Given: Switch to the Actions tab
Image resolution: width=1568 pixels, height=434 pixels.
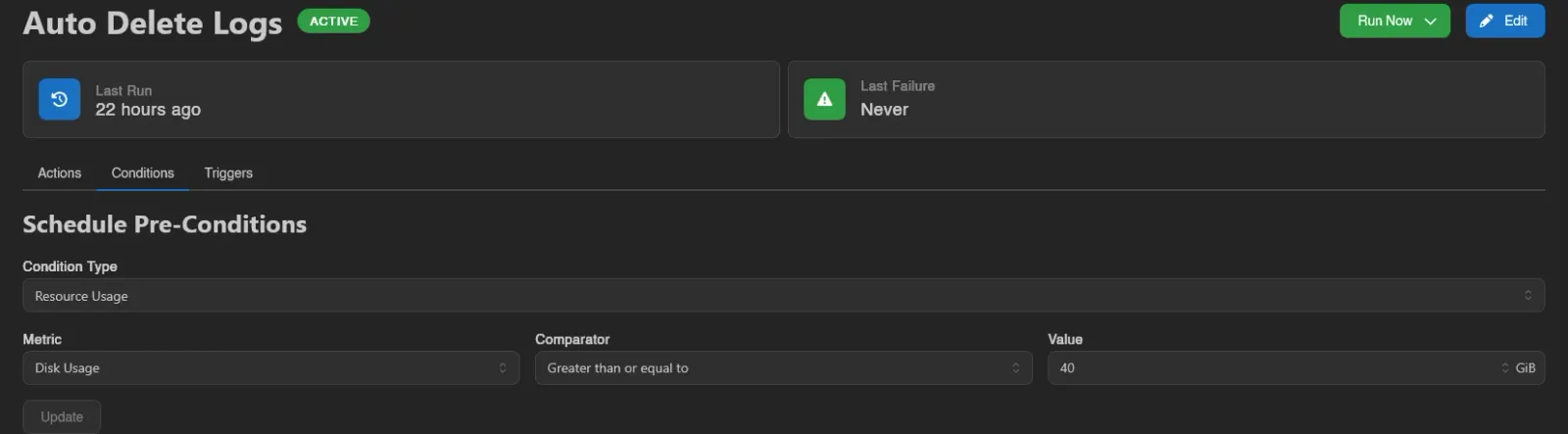Looking at the screenshot, I should click(59, 172).
